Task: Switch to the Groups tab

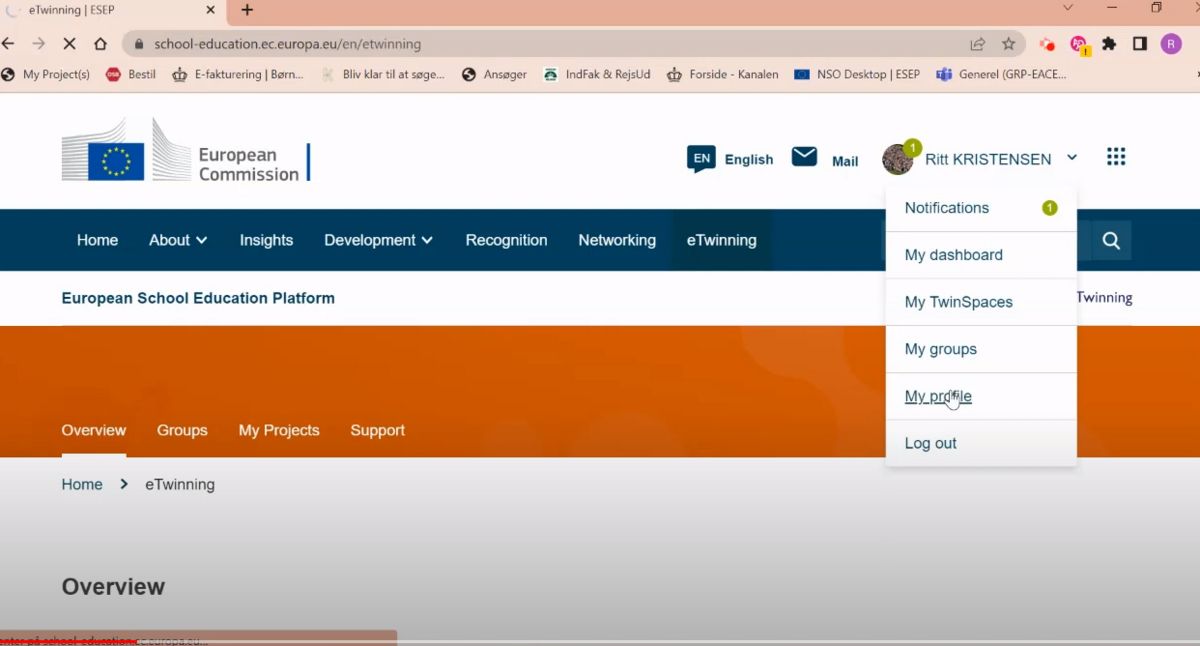Action: [182, 430]
